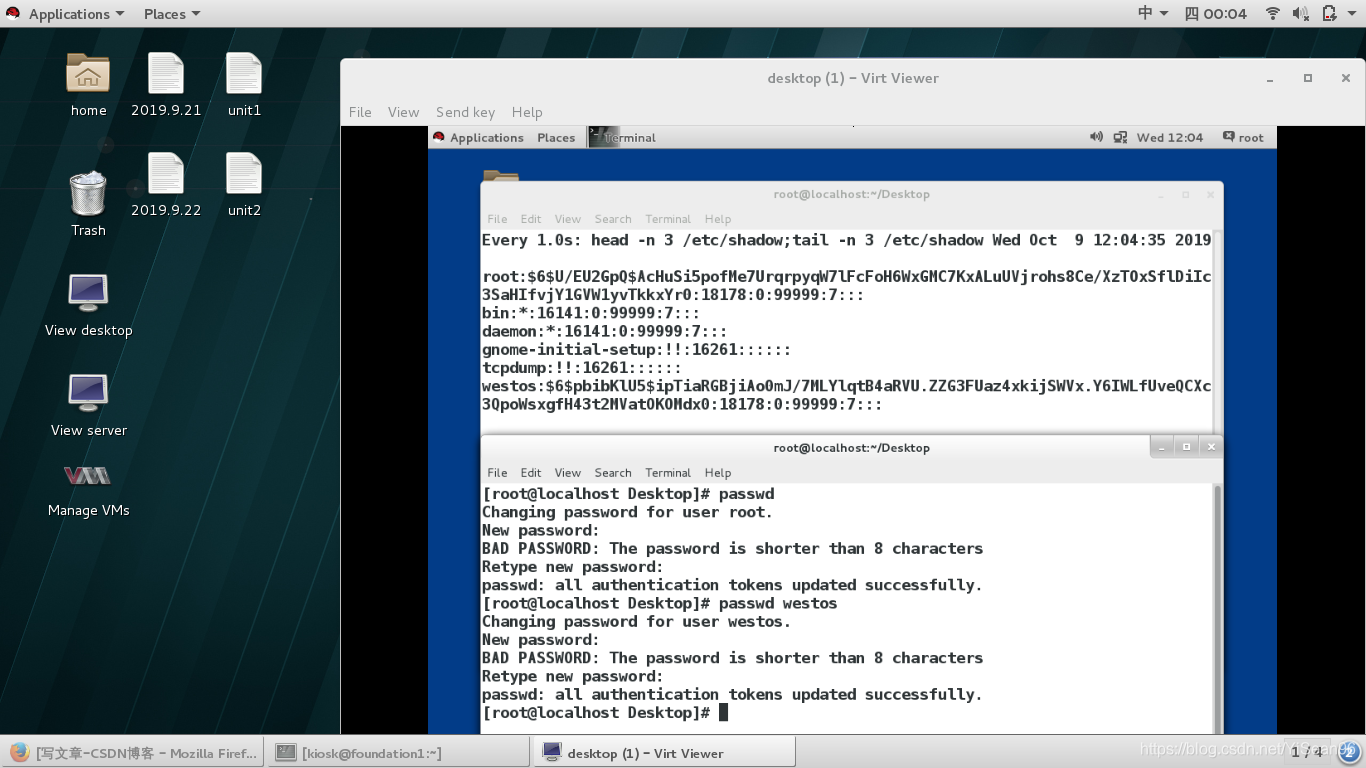Open the 2019.9.21 file icon
The height and width of the screenshot is (768, 1366).
click(x=166, y=75)
